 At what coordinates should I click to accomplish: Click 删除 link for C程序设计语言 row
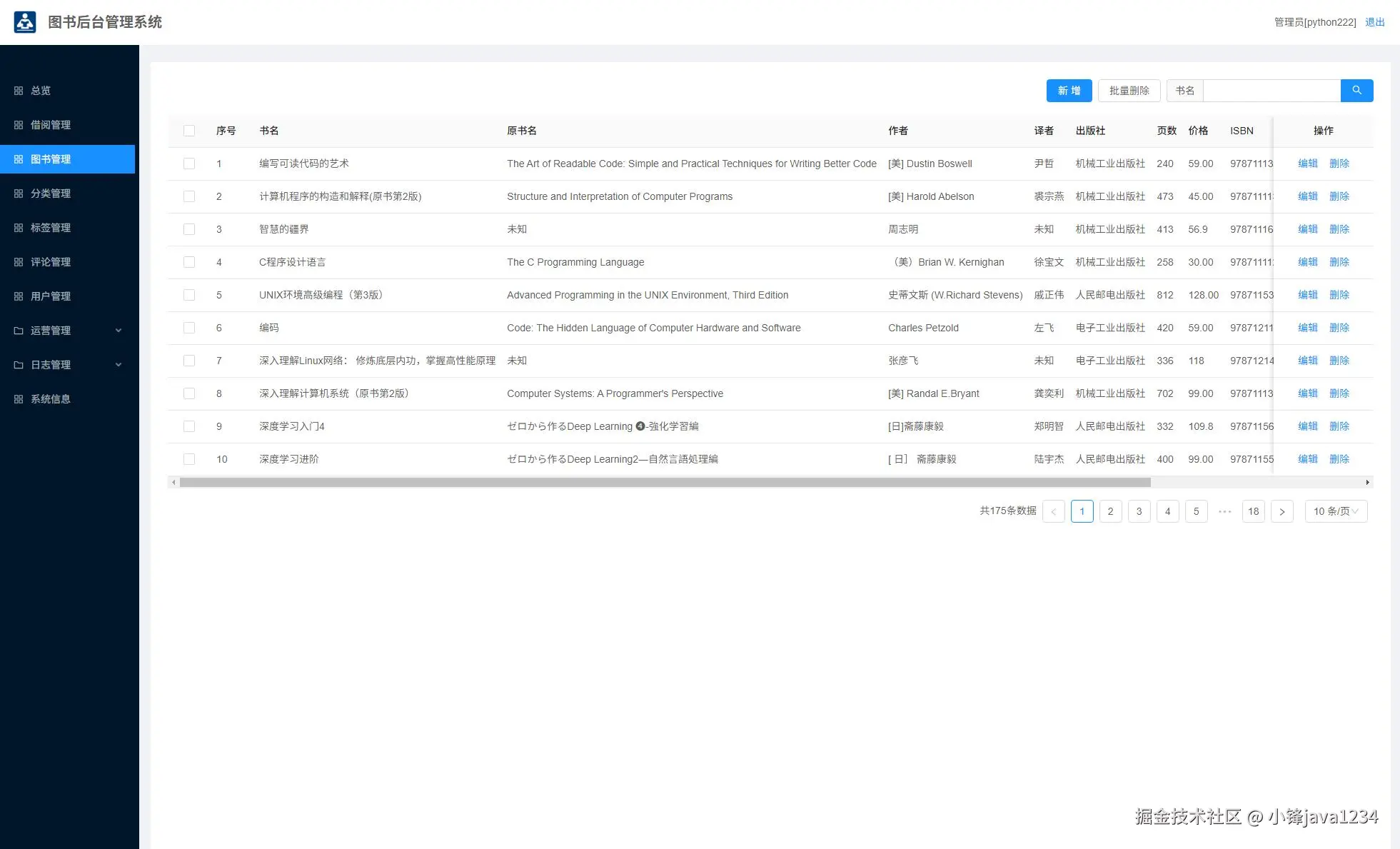pyautogui.click(x=1339, y=262)
